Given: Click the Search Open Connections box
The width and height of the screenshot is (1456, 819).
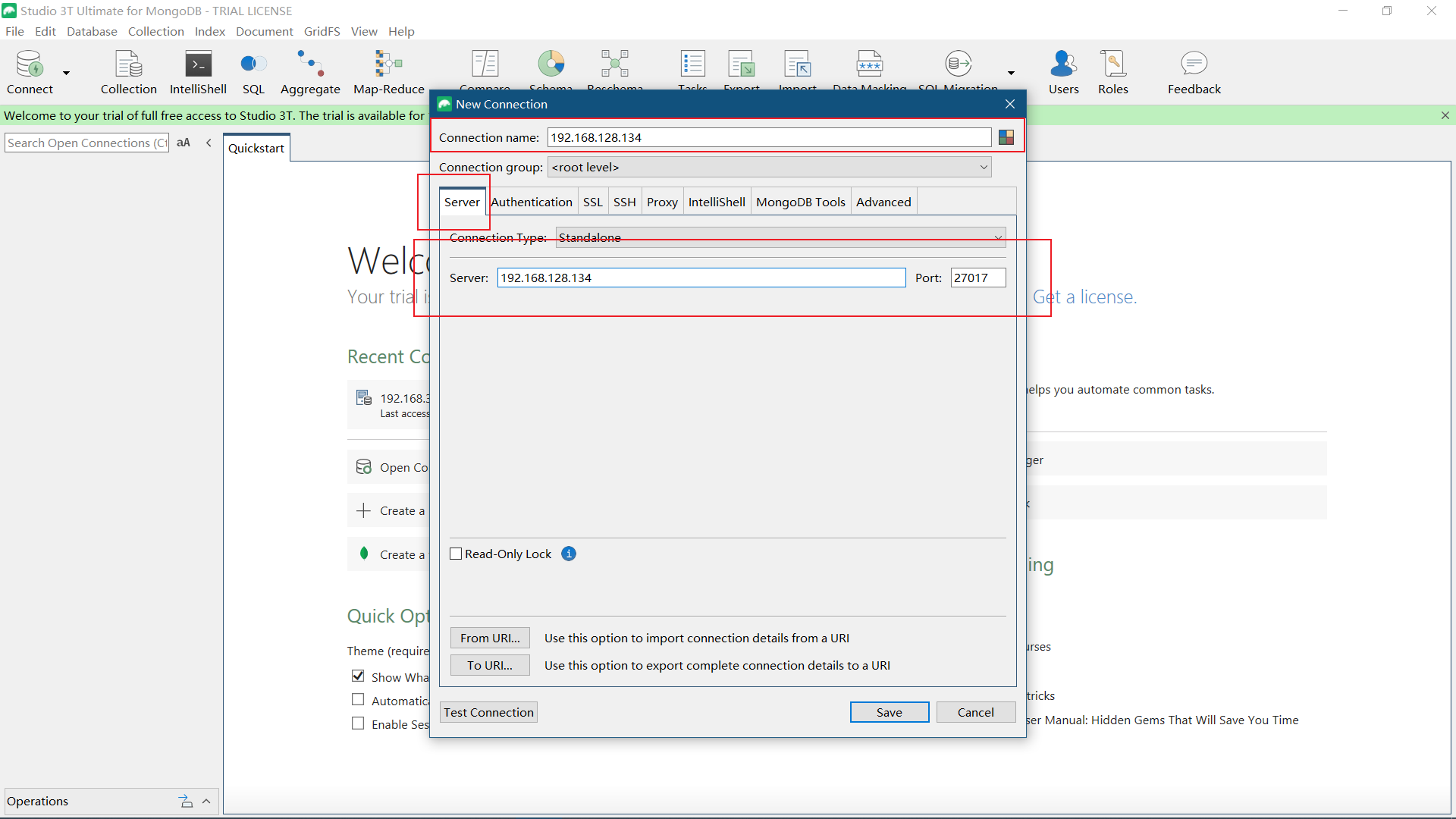Looking at the screenshot, I should [86, 143].
